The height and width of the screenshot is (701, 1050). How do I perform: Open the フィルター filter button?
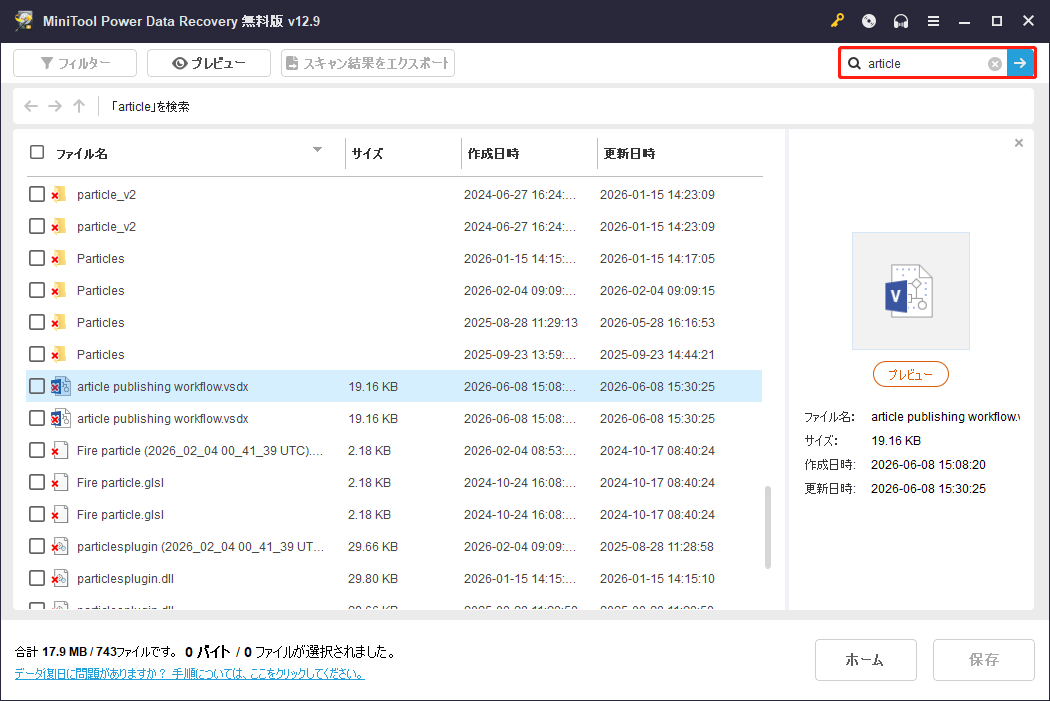75,63
